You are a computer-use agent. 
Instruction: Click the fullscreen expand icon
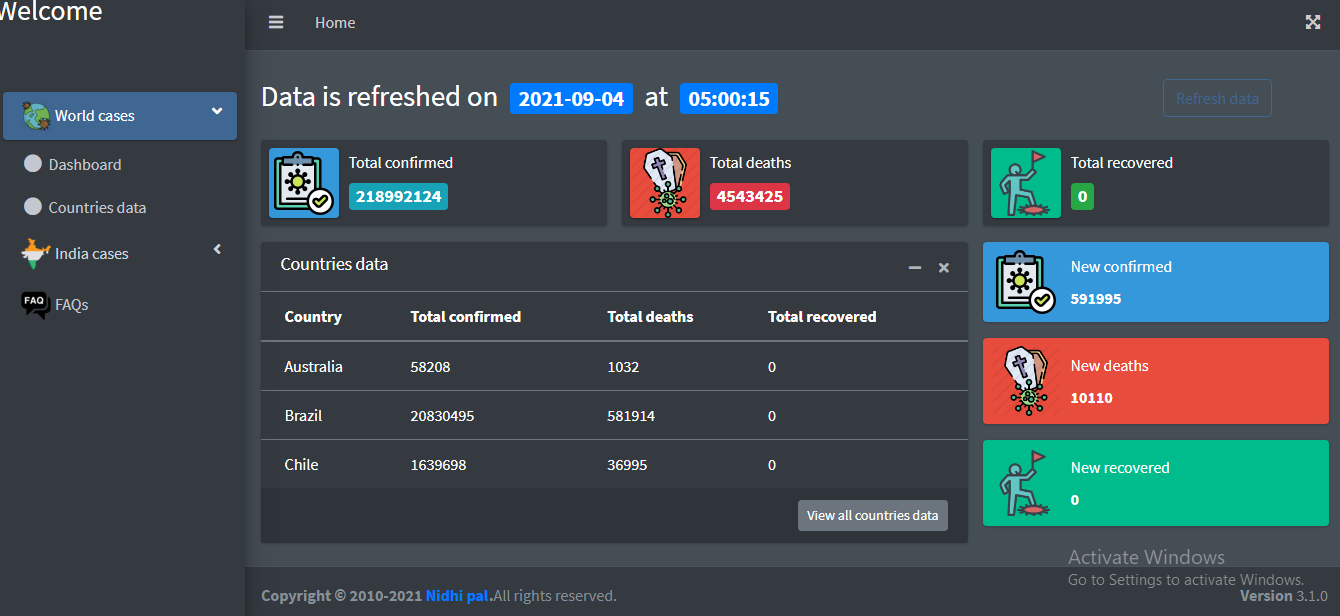(1313, 23)
